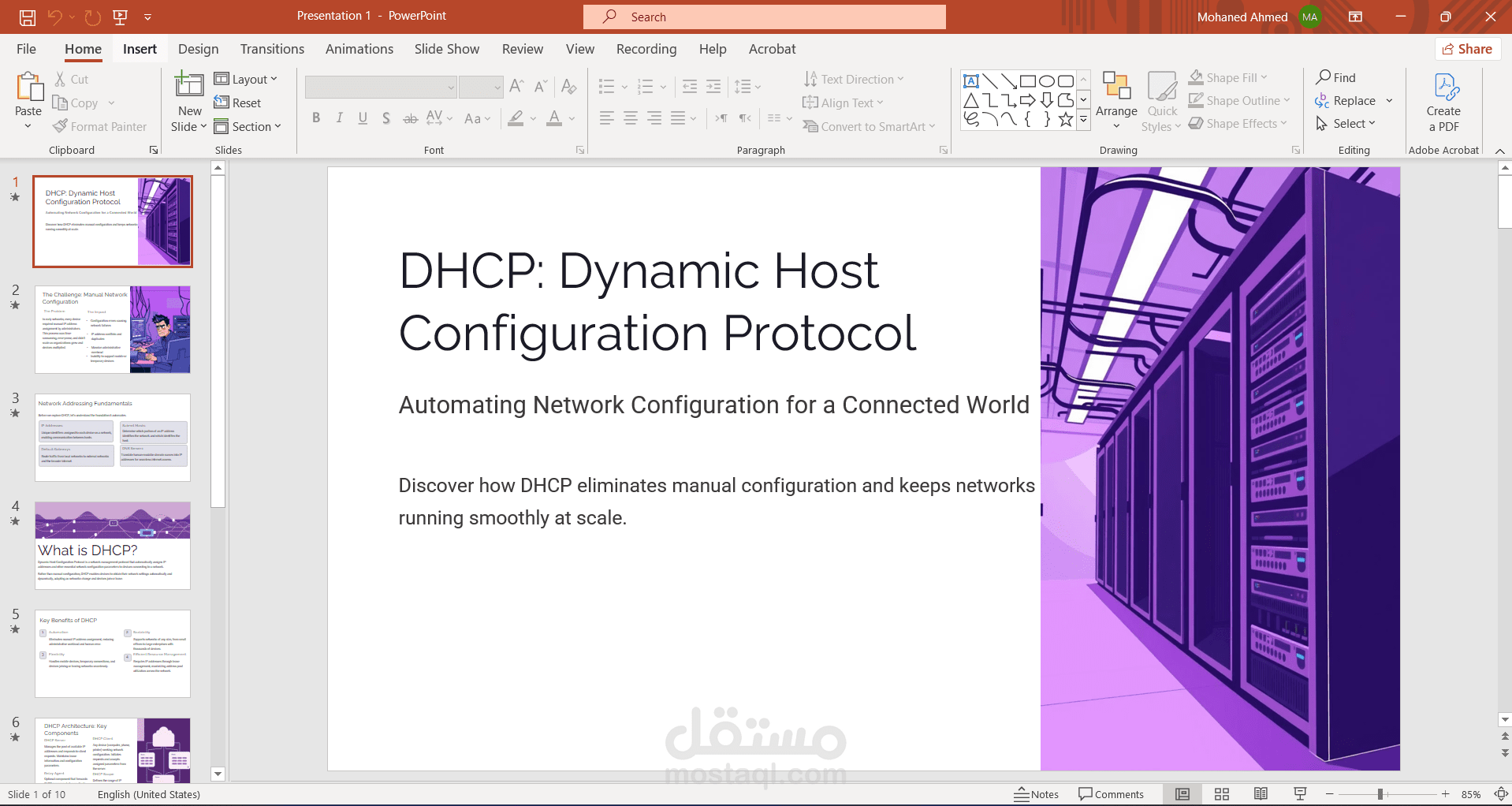Toggle center alignment
The height and width of the screenshot is (806, 1512).
point(631,118)
